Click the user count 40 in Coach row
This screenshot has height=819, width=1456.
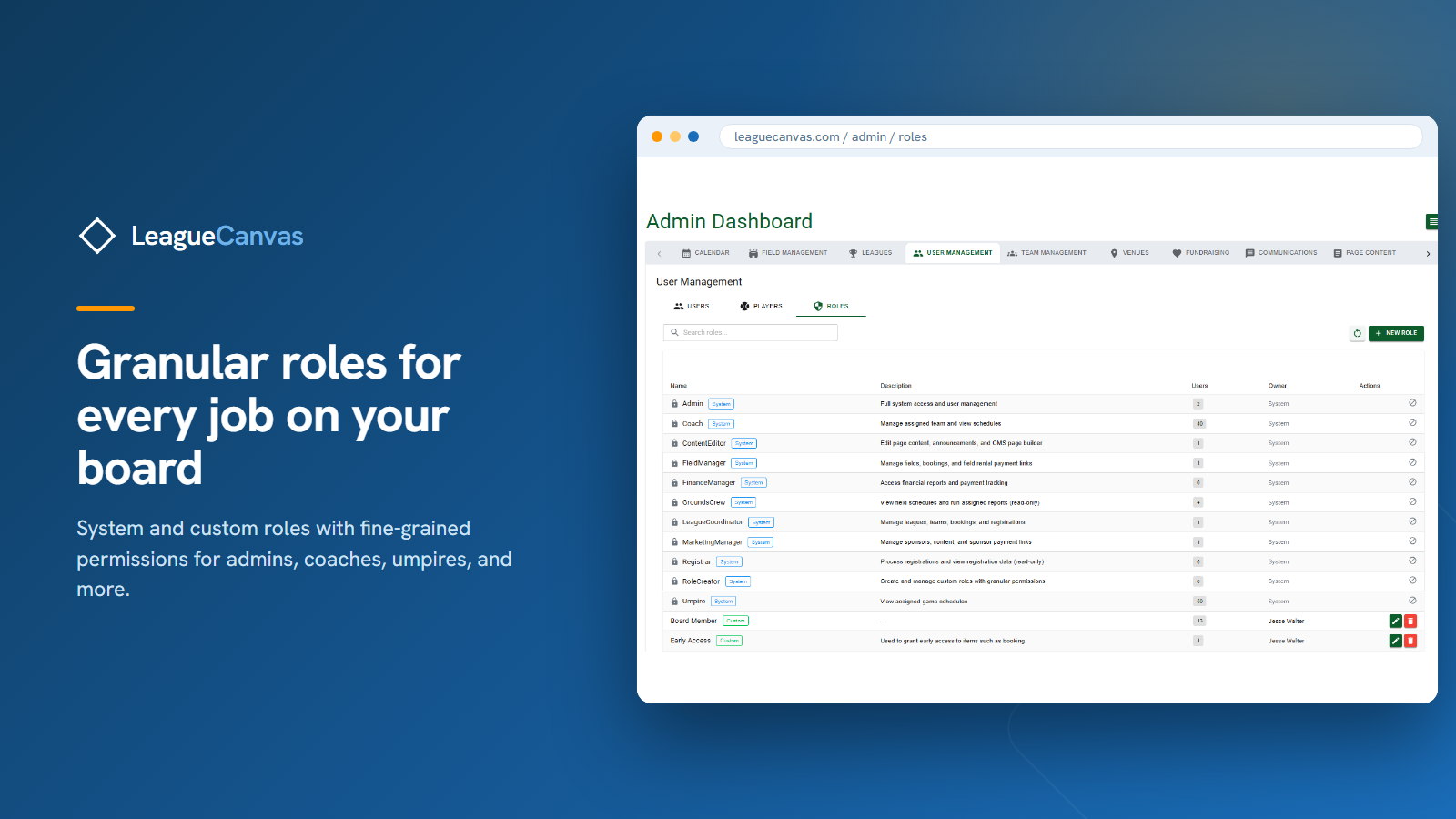click(x=1199, y=424)
